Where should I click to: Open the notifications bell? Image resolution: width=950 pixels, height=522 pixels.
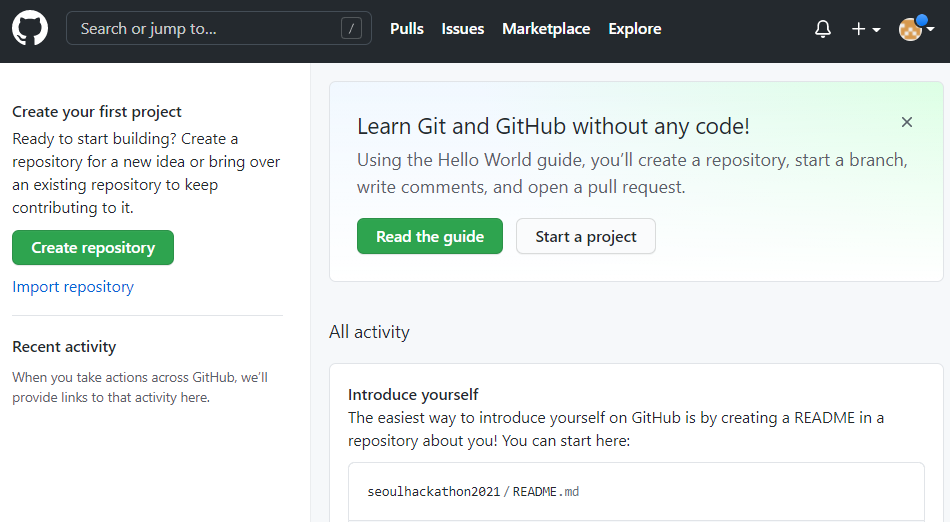pyautogui.click(x=823, y=28)
